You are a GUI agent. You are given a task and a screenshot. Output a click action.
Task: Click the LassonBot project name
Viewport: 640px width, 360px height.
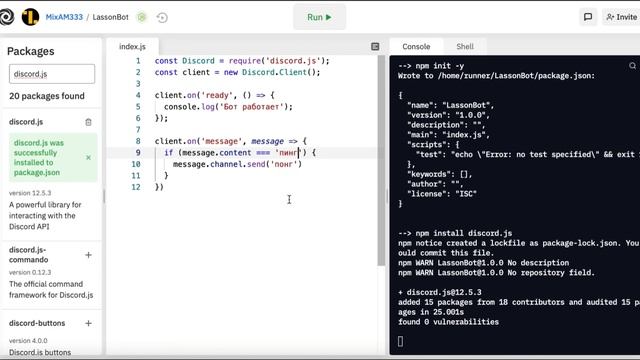(x=110, y=17)
